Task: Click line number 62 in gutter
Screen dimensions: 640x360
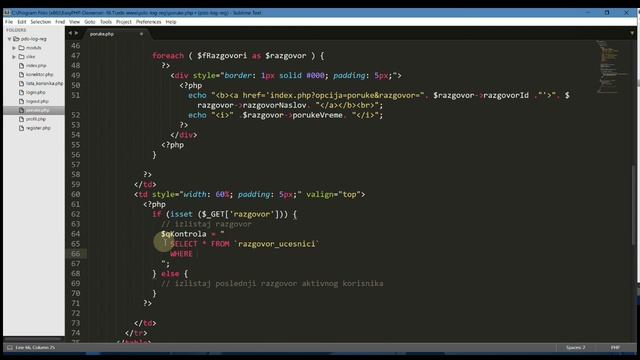Action: click(76, 214)
